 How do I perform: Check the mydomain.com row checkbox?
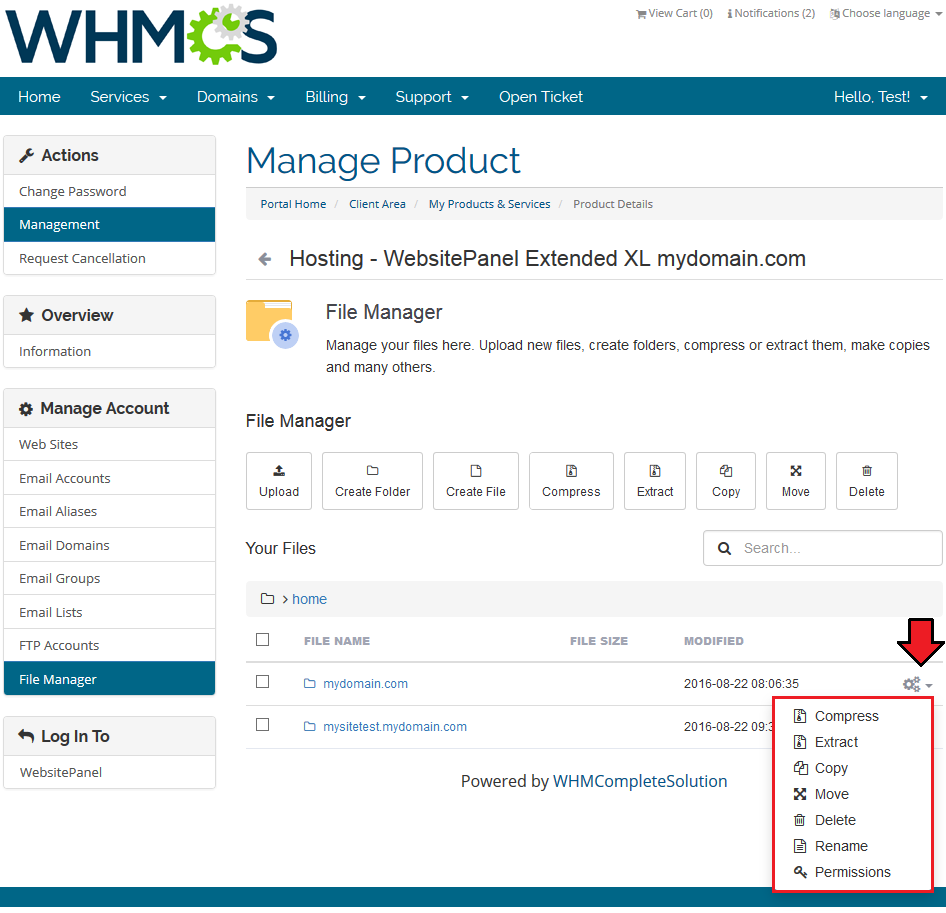[x=262, y=682]
